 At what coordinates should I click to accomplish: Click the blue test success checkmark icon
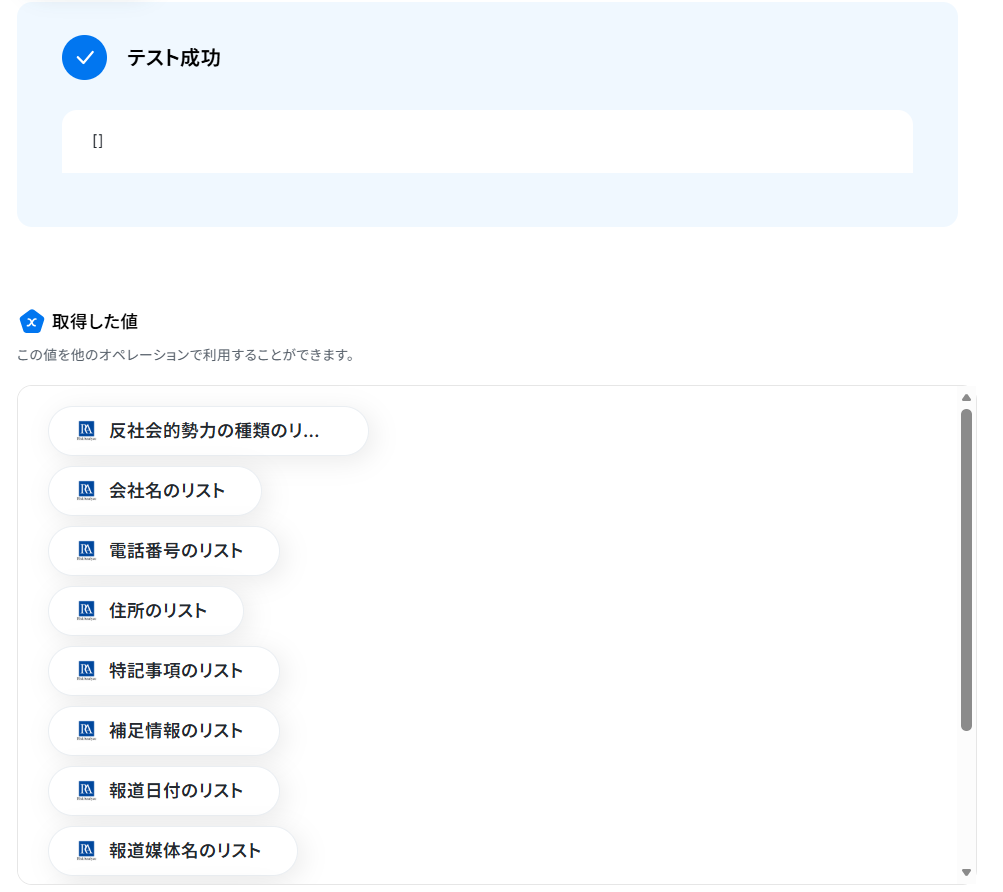coord(84,58)
